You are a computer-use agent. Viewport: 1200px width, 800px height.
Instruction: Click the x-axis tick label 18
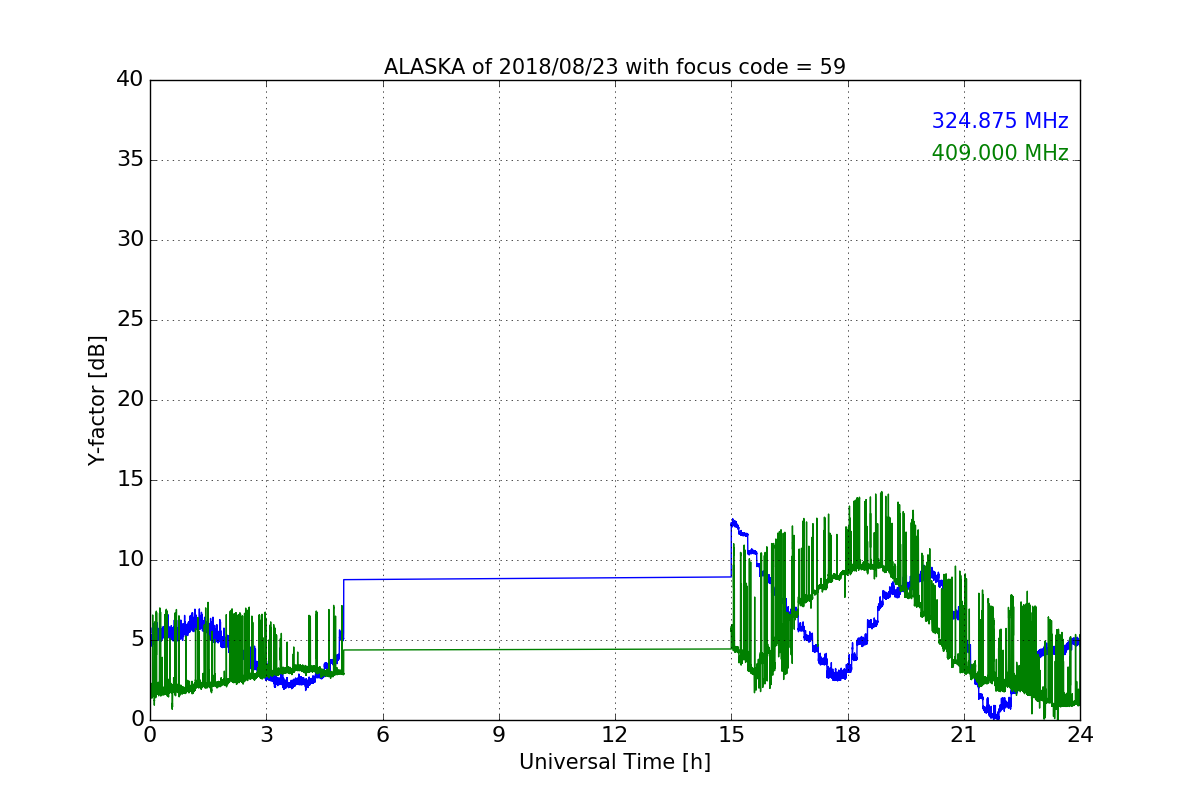847,735
